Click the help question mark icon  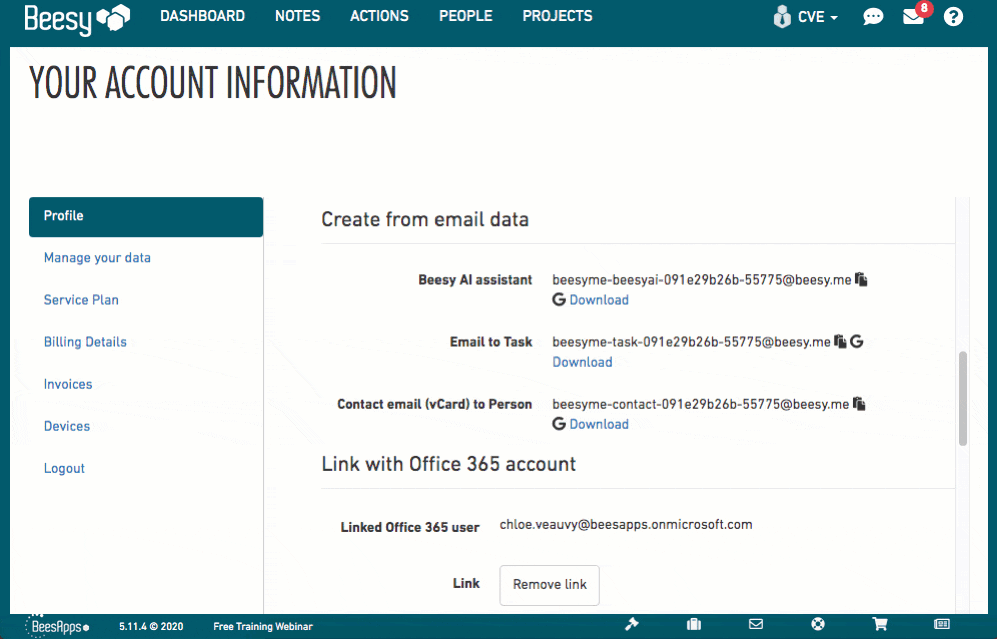953,17
